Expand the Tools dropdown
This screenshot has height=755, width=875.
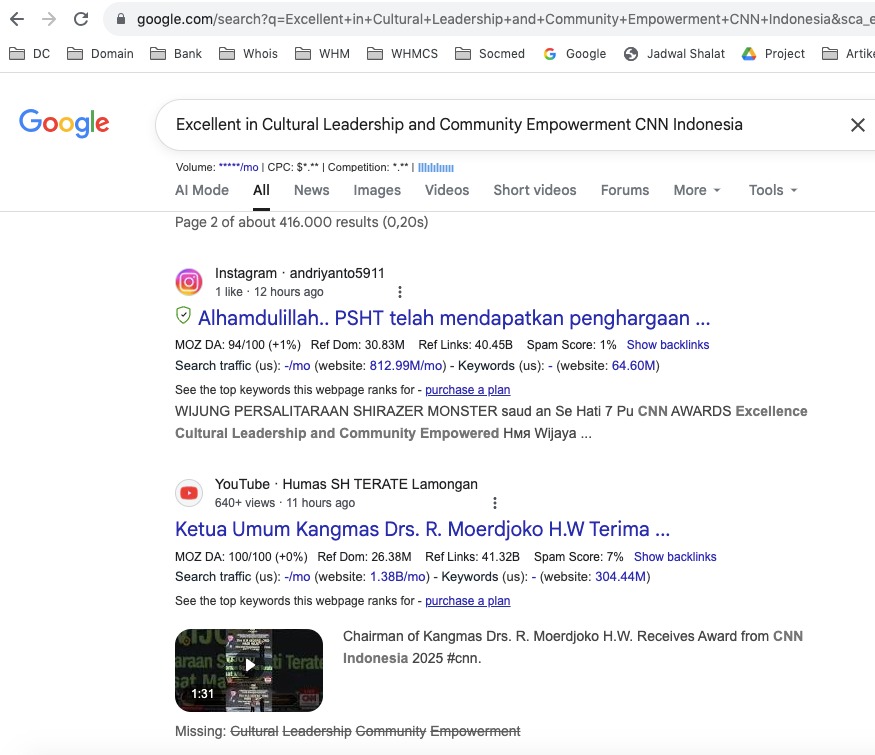(x=772, y=190)
